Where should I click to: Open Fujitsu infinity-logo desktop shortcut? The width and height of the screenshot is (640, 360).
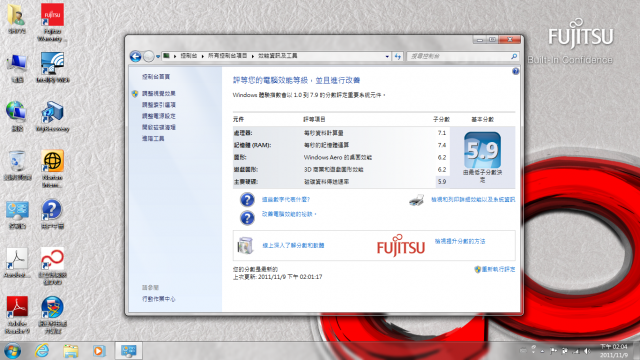52,266
